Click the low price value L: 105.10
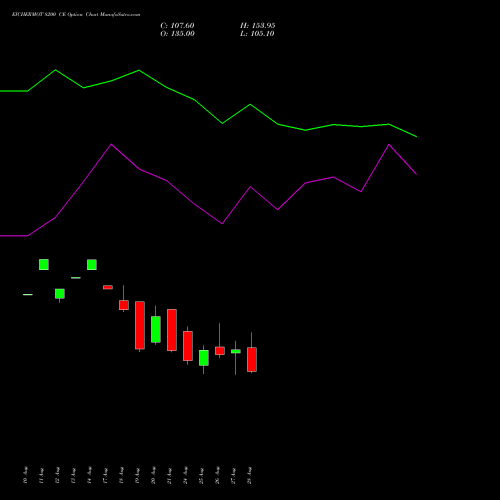Viewport: 500px width, 500px height. [x=257, y=34]
